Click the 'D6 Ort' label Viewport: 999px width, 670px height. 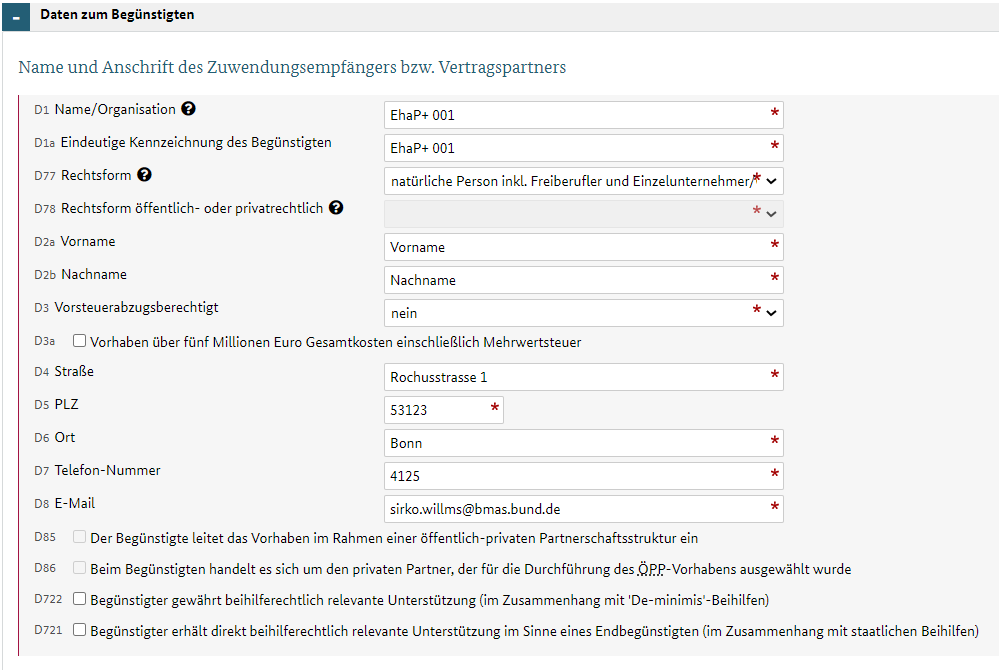(55, 438)
